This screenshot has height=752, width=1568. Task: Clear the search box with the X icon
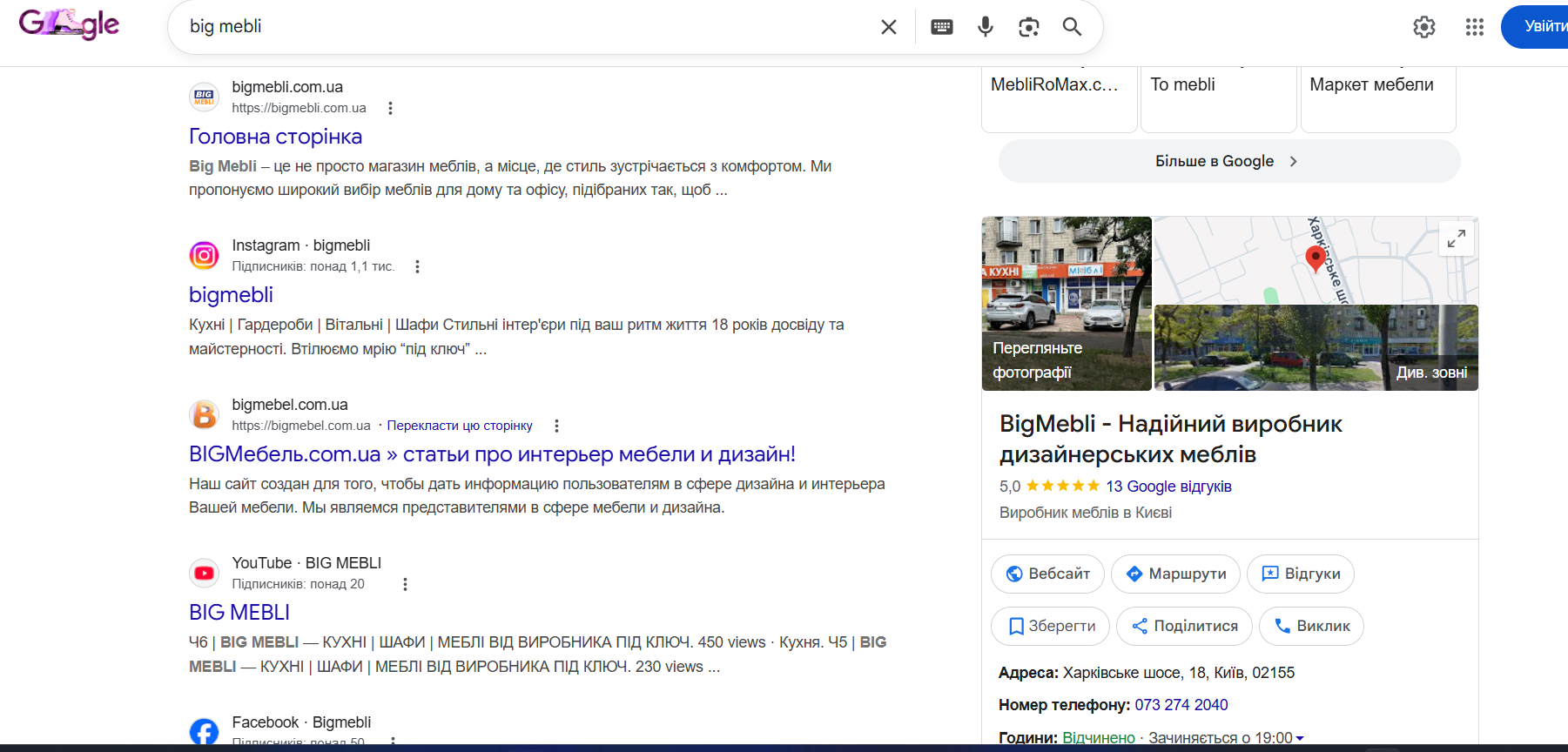[889, 27]
